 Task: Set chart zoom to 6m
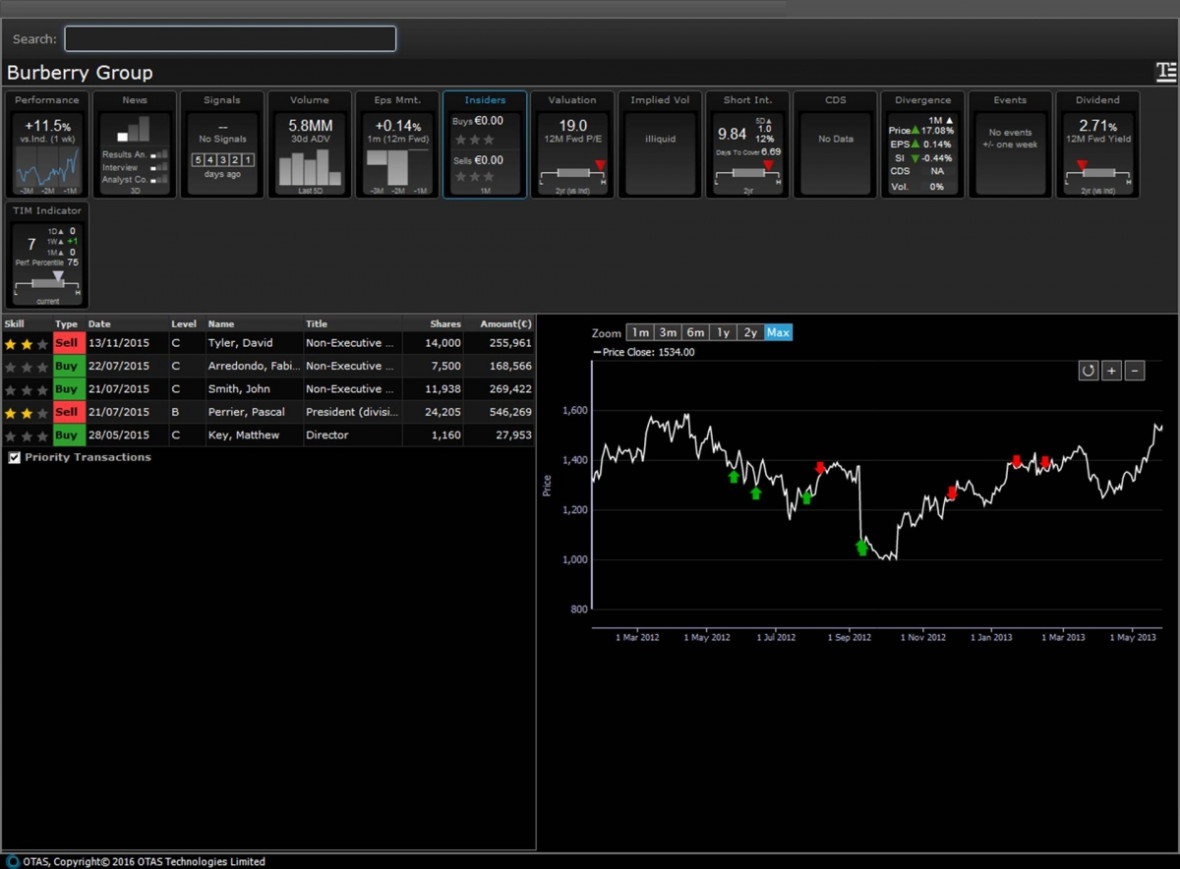pos(696,333)
